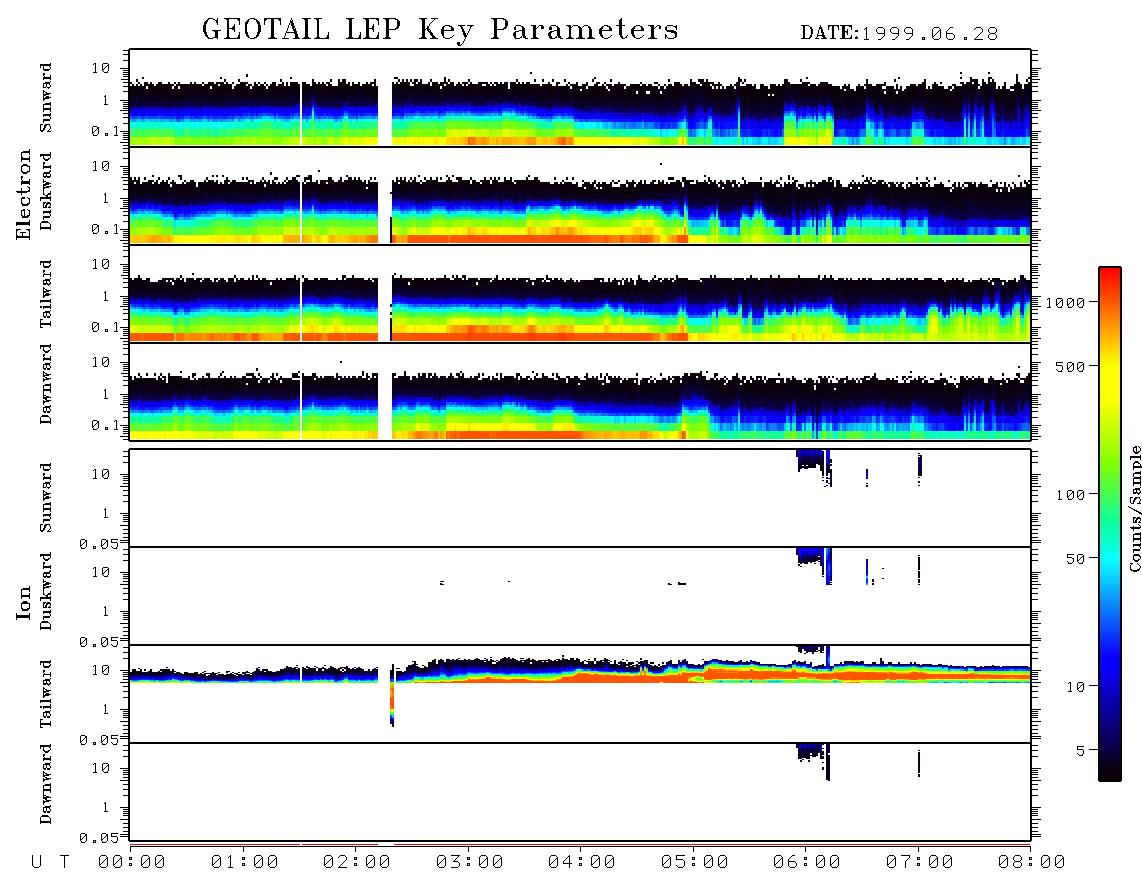The height and width of the screenshot is (880, 1142).
Task: Click the 10 tick in Electron Duskward panel
Action: coord(100,166)
